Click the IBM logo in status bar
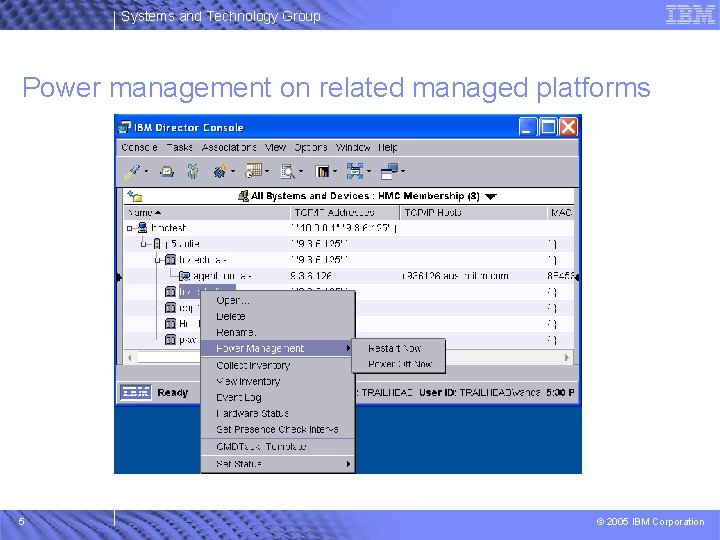Image resolution: width=720 pixels, height=540 pixels. (x=135, y=392)
